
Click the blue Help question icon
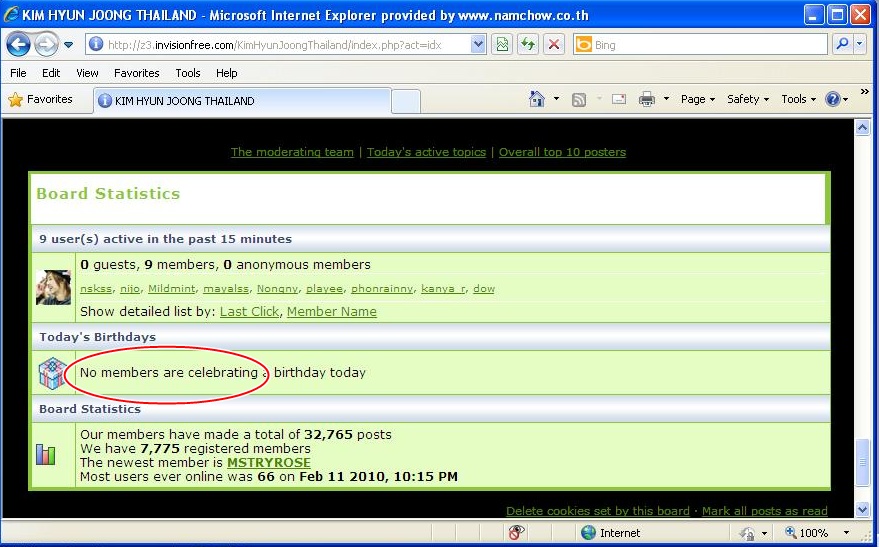coord(832,99)
